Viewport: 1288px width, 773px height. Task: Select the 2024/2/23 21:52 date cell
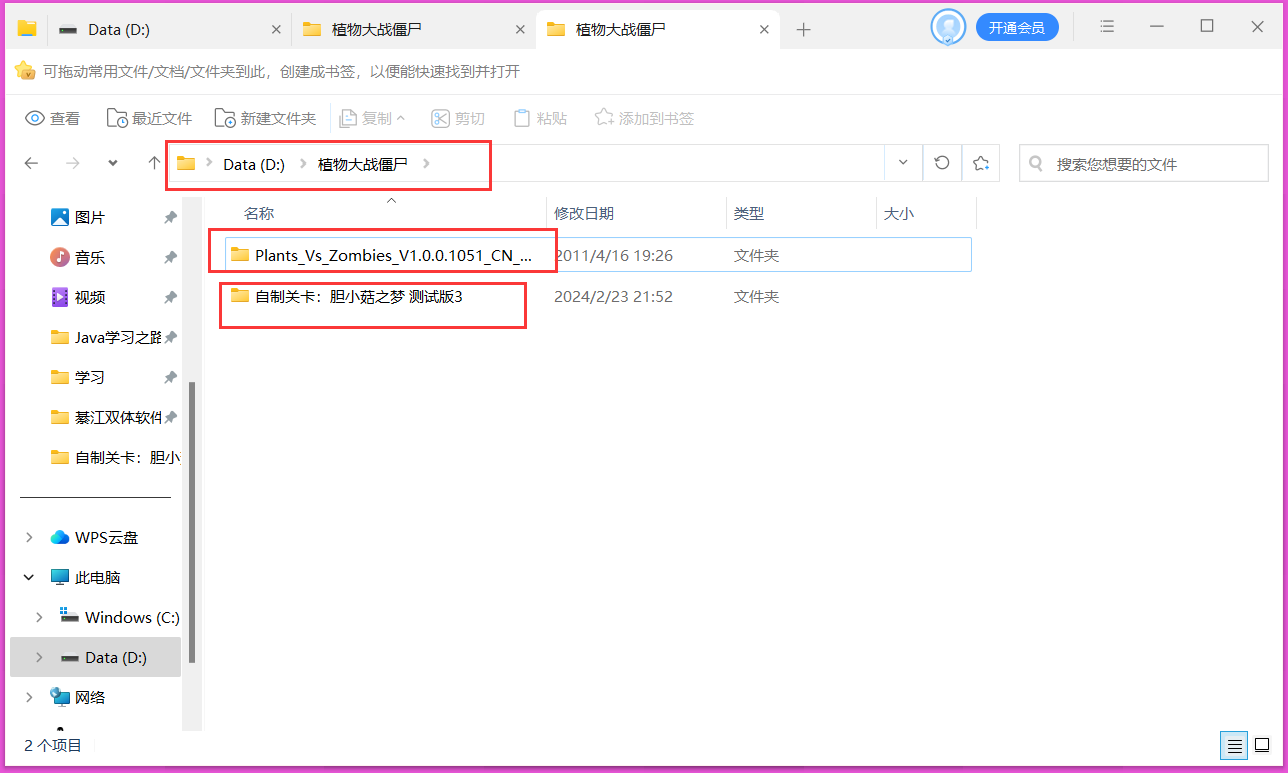(613, 296)
